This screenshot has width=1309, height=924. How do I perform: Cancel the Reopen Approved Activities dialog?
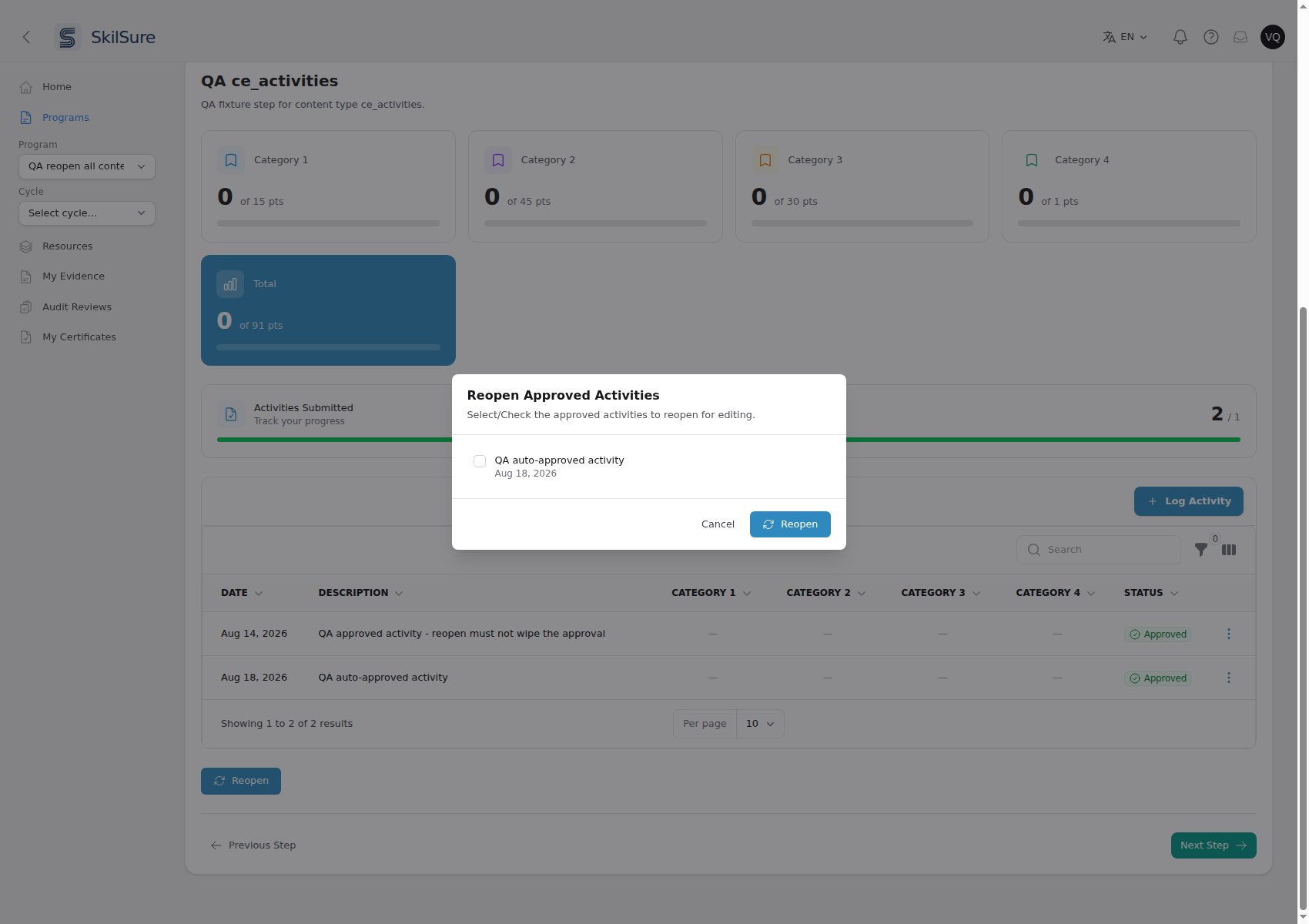(718, 524)
